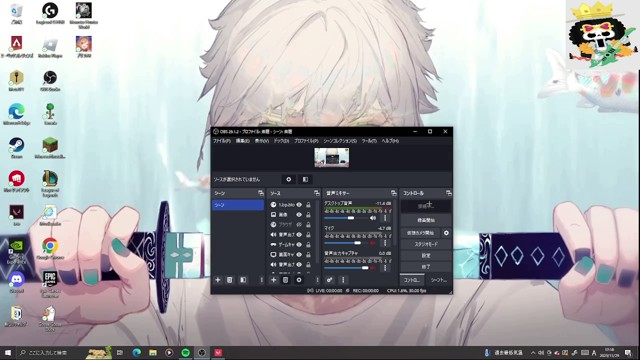Click the Start Virtual Camera button
640x360 pixels.
click(420, 233)
